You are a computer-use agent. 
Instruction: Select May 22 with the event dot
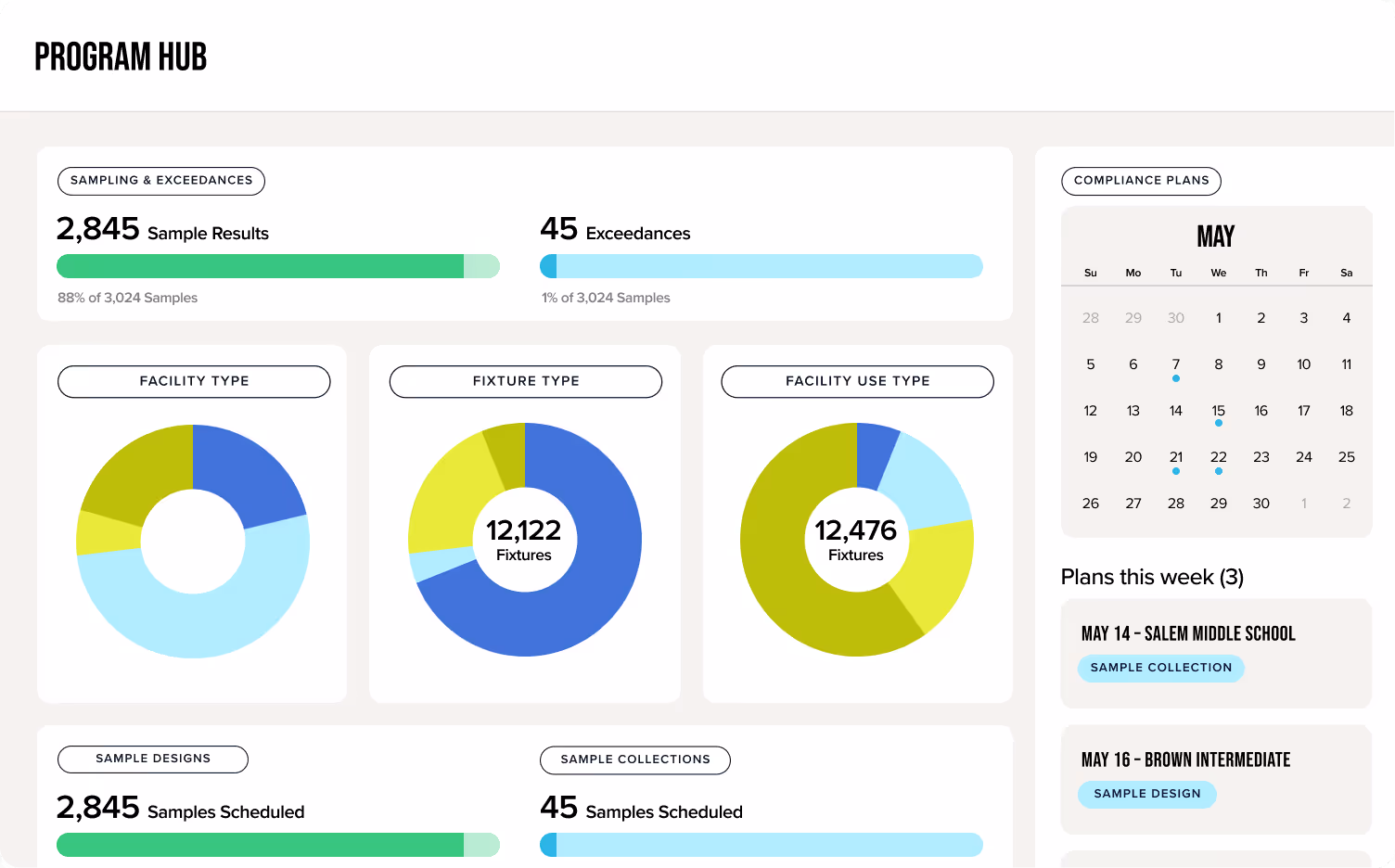coord(1218,457)
